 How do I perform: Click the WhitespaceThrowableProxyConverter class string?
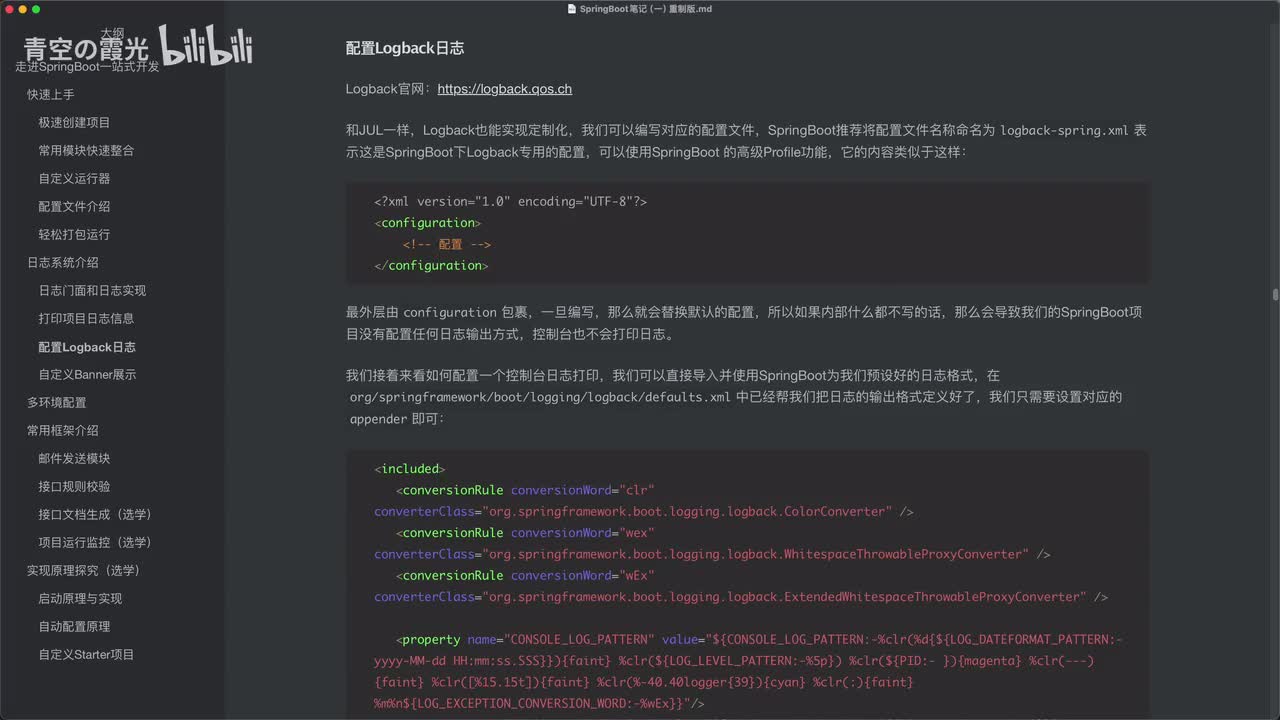(755, 555)
